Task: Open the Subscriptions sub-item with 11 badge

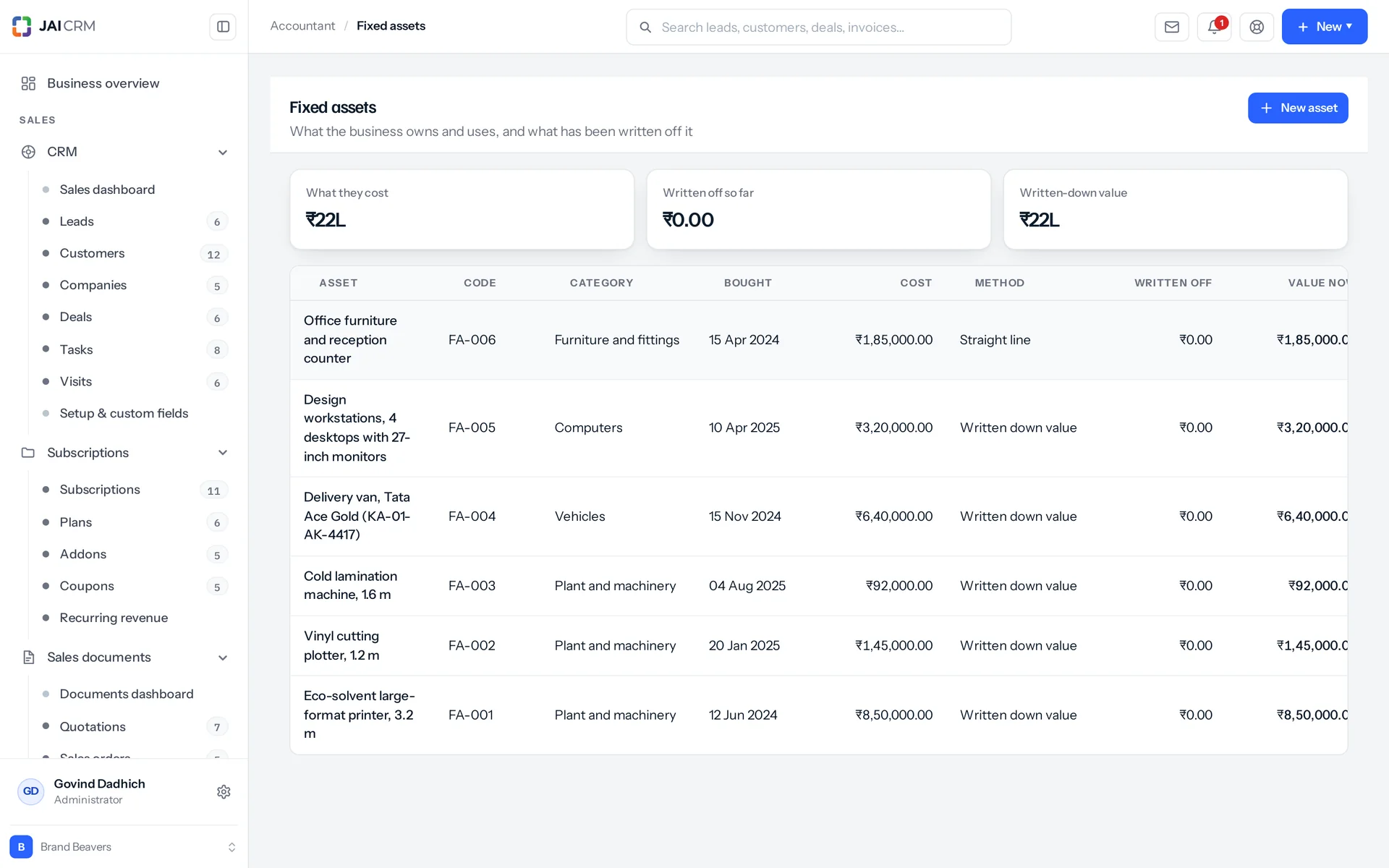Action: pyautogui.click(x=100, y=490)
